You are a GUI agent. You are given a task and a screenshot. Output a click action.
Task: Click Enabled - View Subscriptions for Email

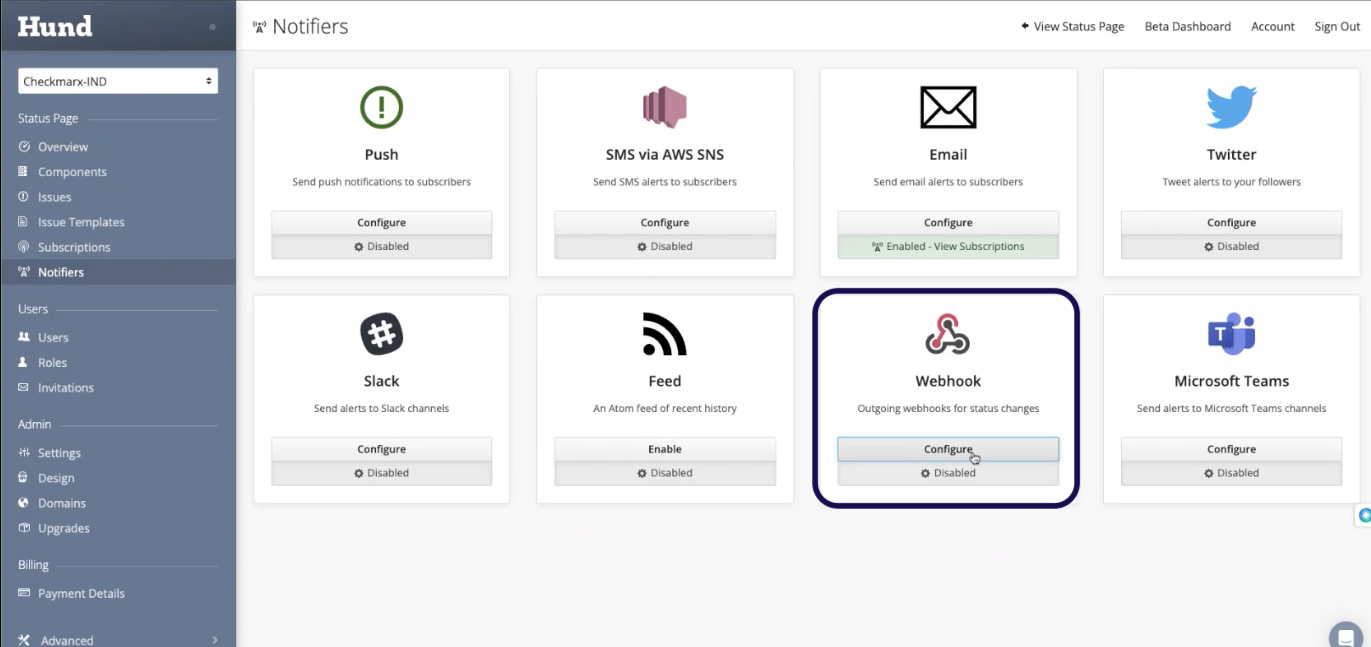948,246
